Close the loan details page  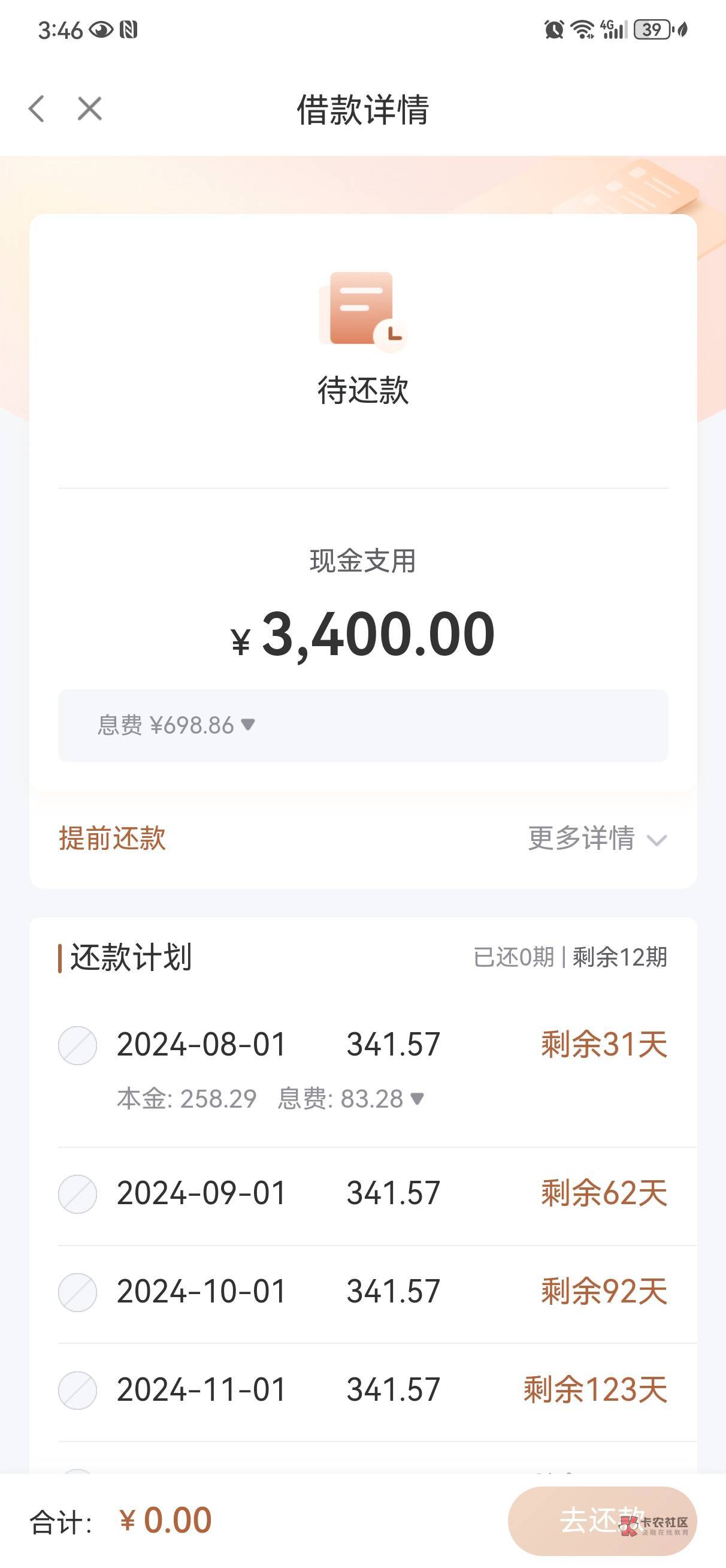pos(89,109)
